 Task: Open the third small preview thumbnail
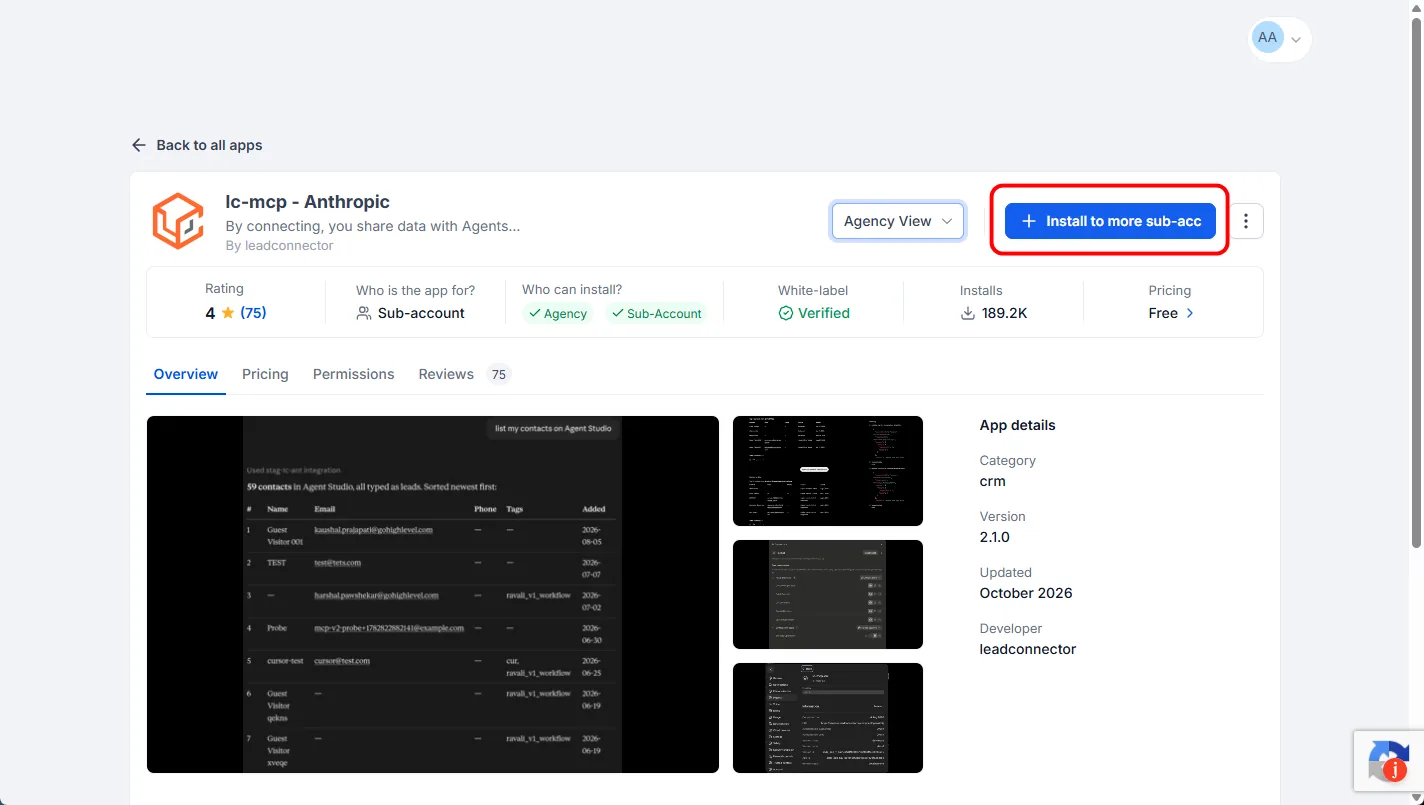pos(828,718)
